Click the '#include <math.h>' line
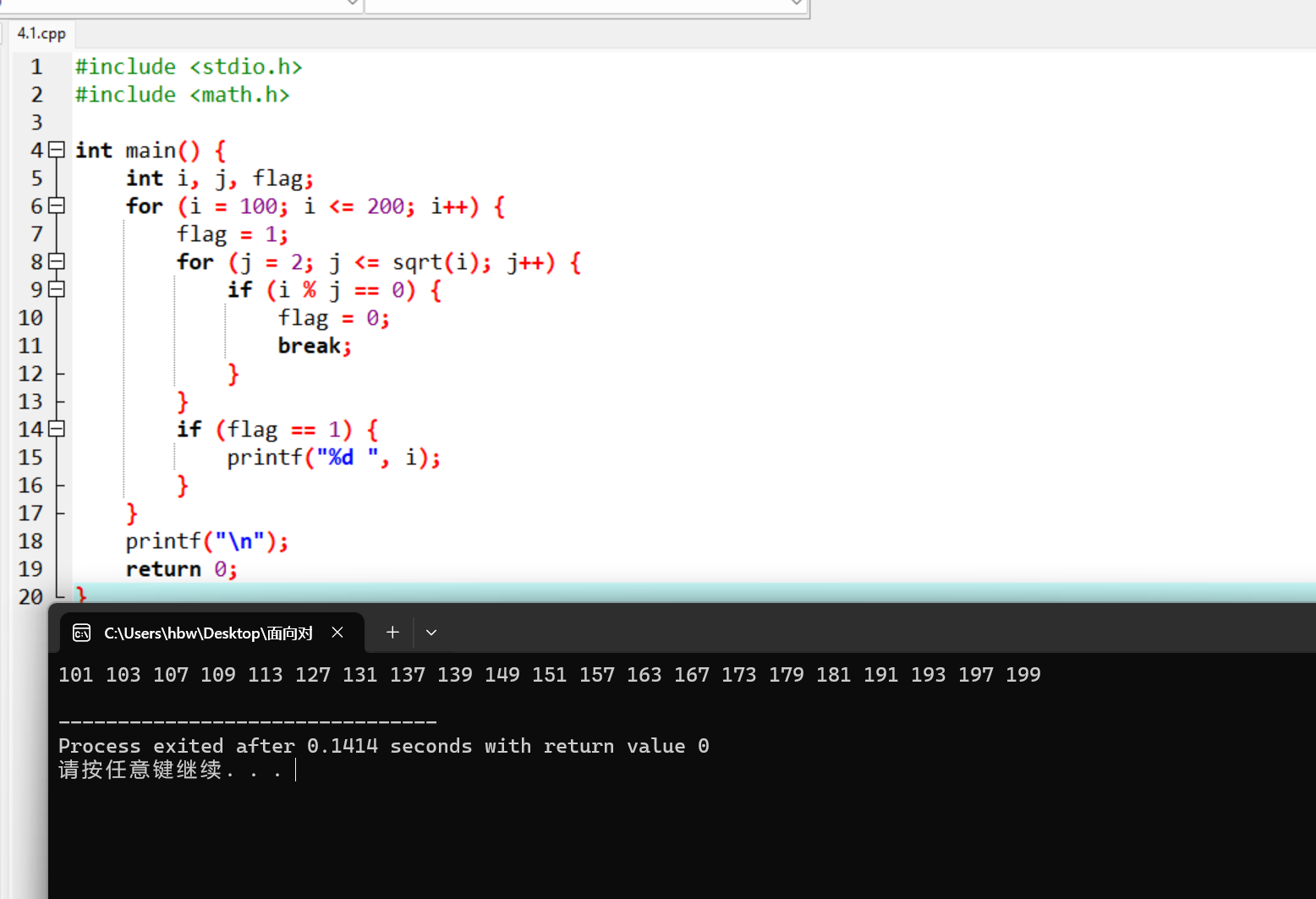The width and height of the screenshot is (1316, 899). (183, 95)
